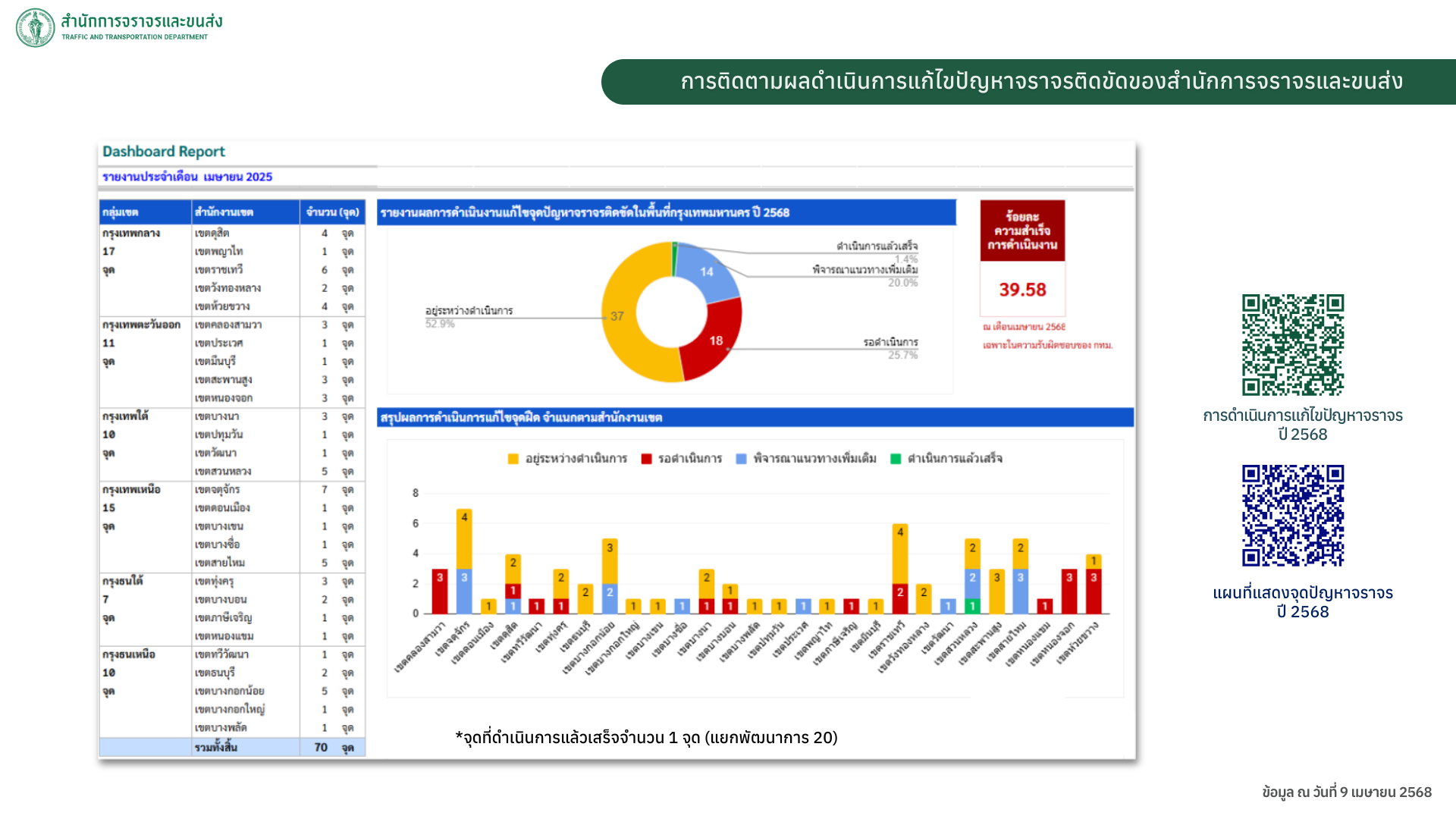
Task: Select the 'เขตธนบุรี' table row
Action: [x=278, y=673]
